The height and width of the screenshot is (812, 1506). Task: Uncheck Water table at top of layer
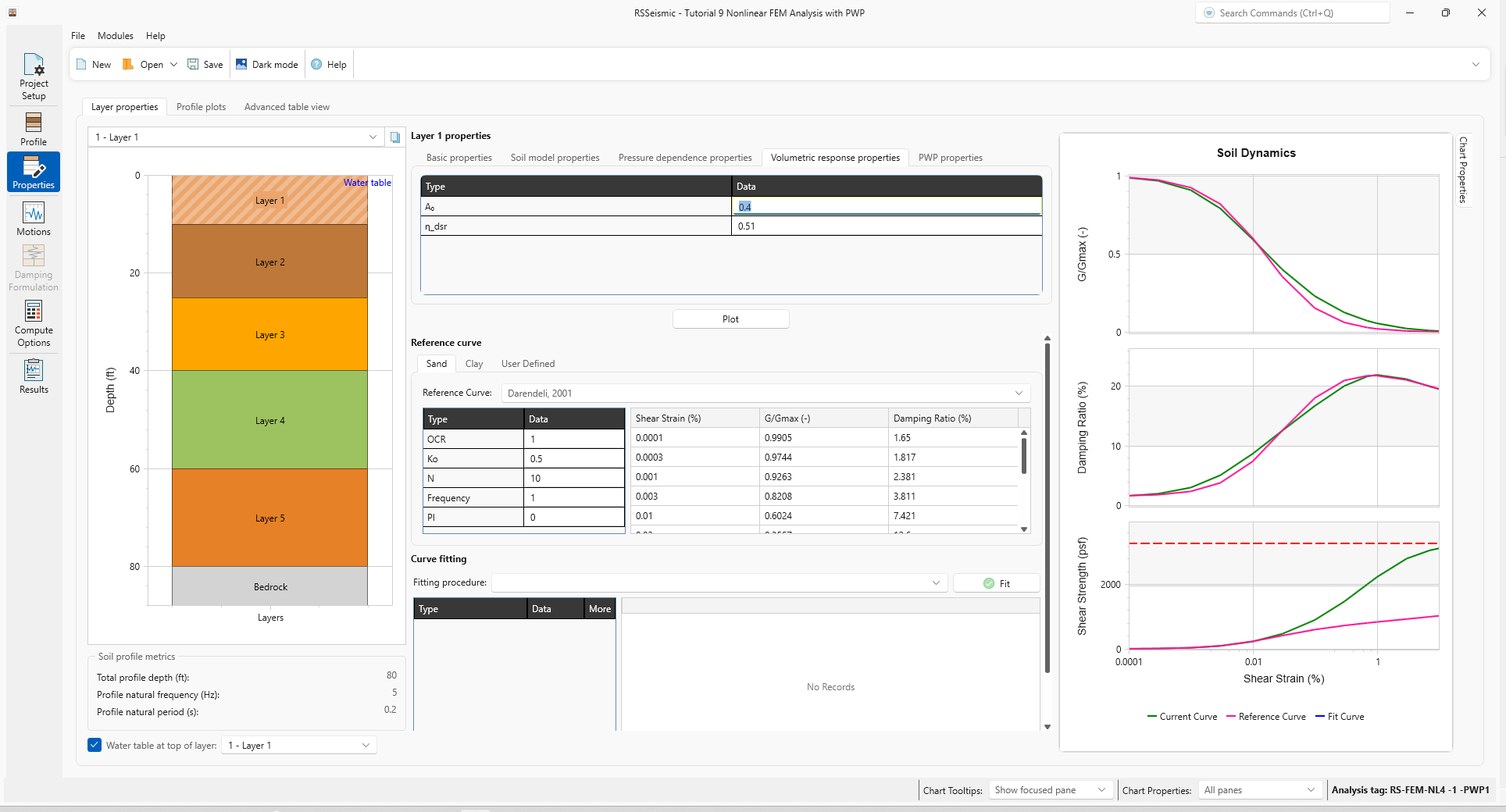[x=95, y=745]
